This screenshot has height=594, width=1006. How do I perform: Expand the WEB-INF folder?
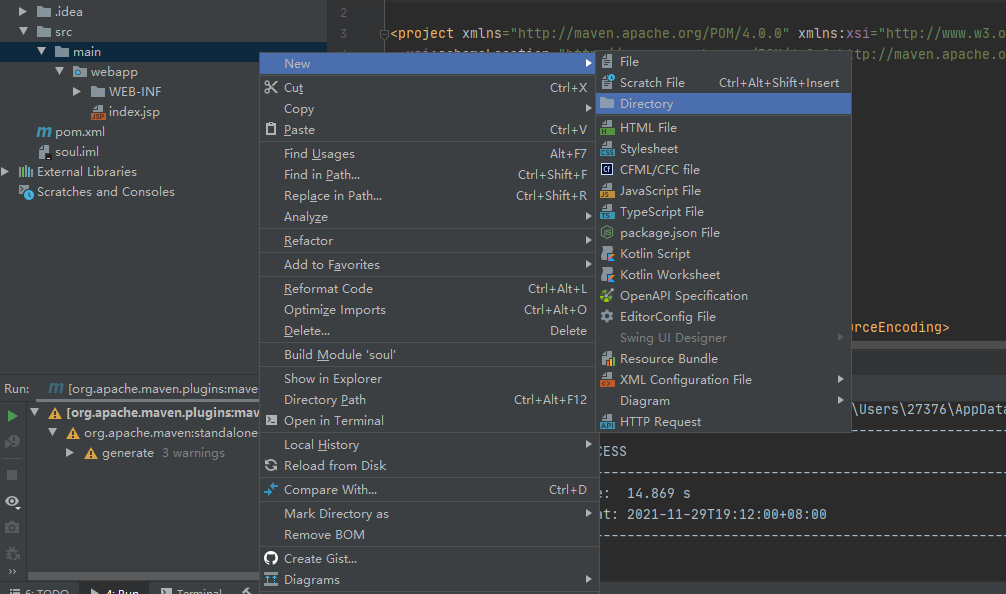pyautogui.click(x=76, y=91)
